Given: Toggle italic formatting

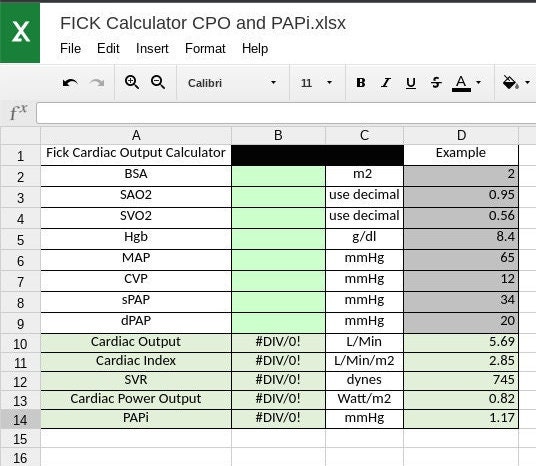Looking at the screenshot, I should tap(386, 82).
